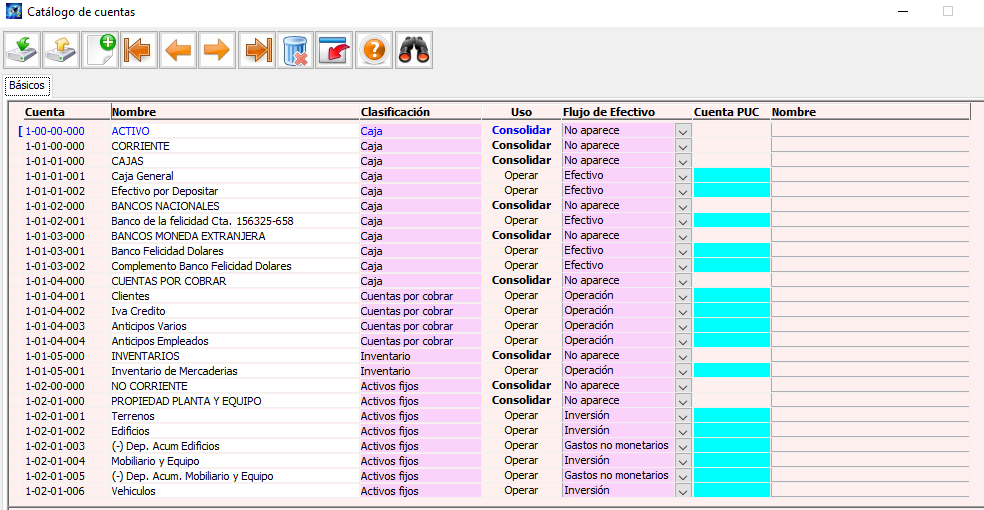Open cash flow dropdown for Caja General
Viewport: 984px width, 510px height.
(683, 176)
